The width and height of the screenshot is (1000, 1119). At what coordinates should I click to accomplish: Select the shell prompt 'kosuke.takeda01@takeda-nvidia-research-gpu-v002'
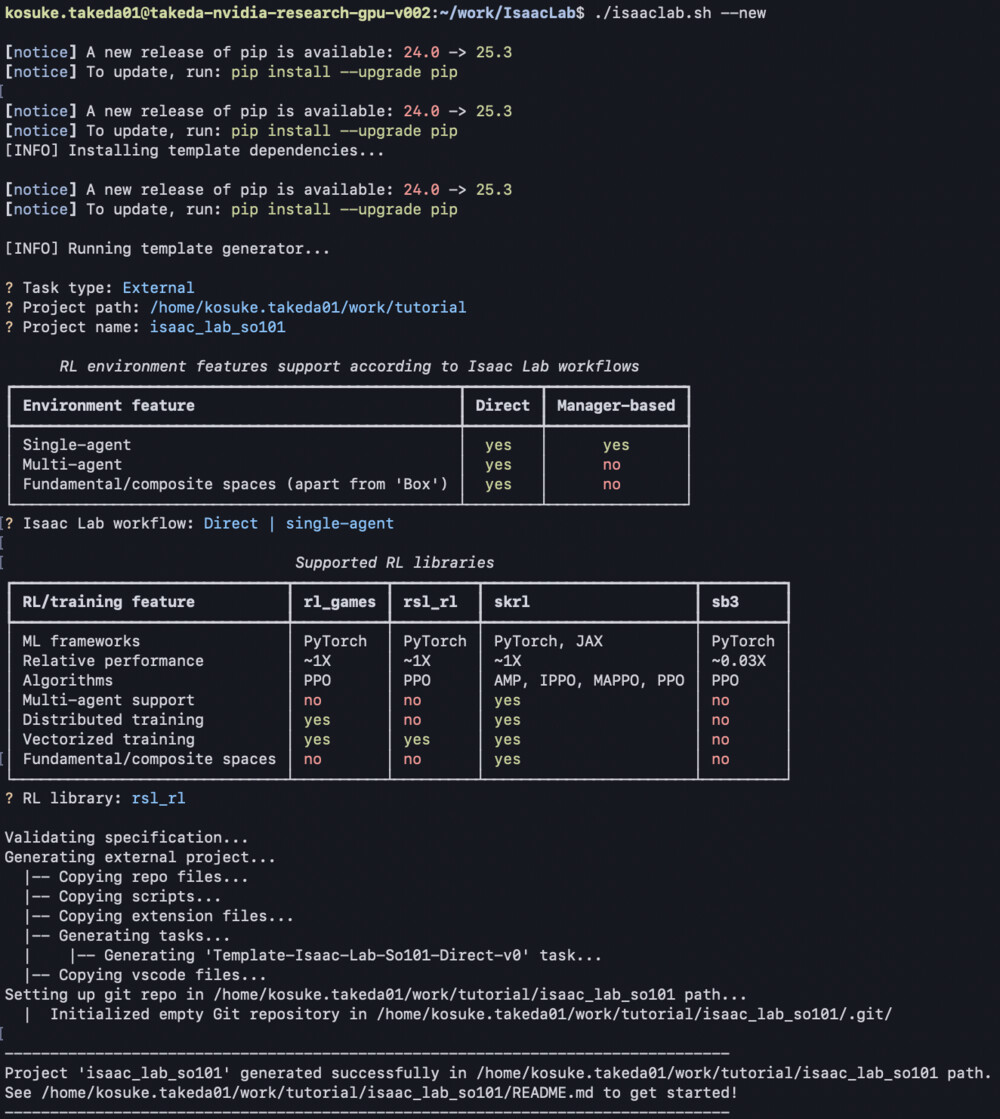coord(218,13)
